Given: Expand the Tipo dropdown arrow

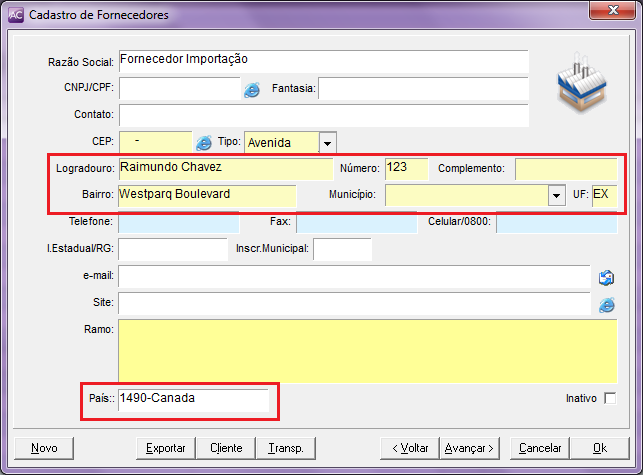Looking at the screenshot, I should (327, 143).
